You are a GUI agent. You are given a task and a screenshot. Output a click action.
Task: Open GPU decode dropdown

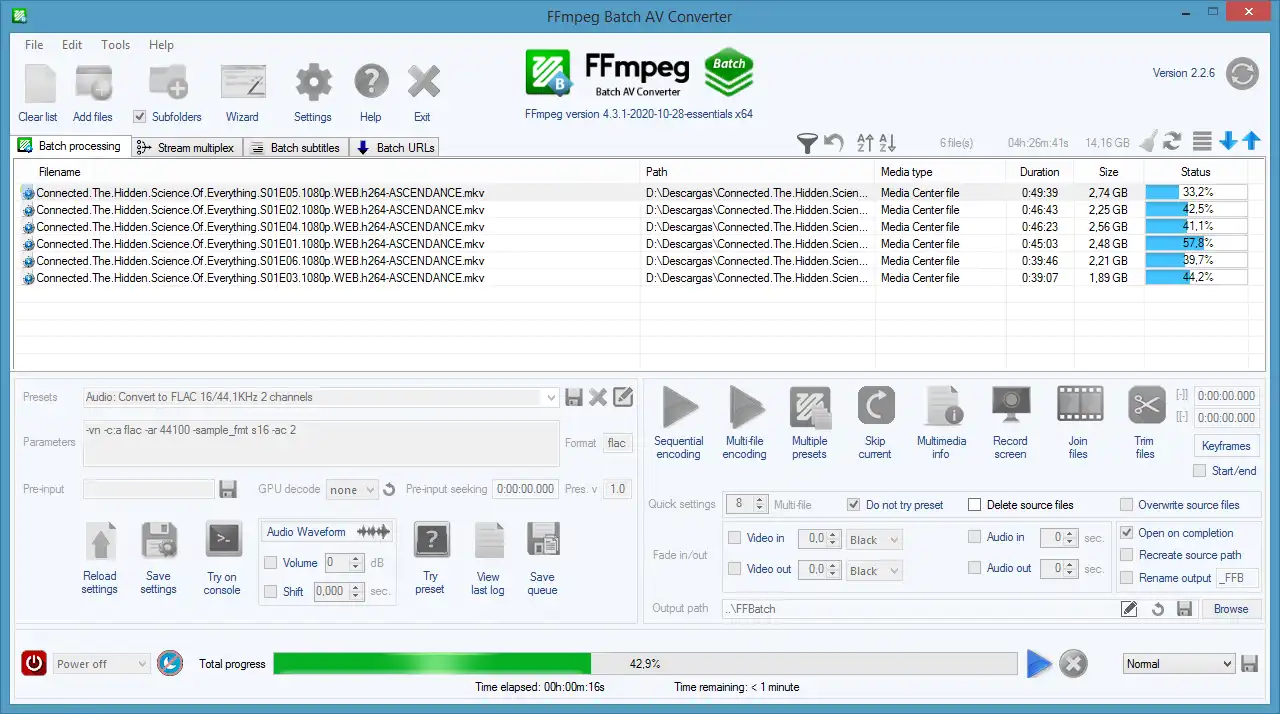tap(352, 489)
